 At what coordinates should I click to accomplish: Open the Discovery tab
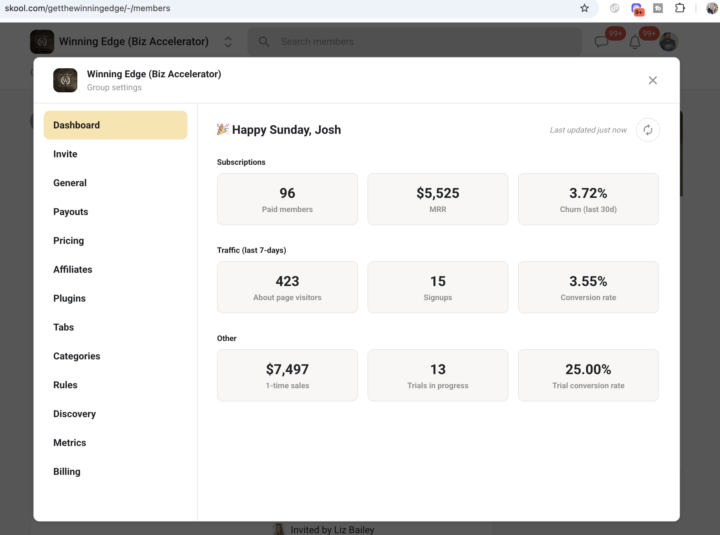coord(115,414)
